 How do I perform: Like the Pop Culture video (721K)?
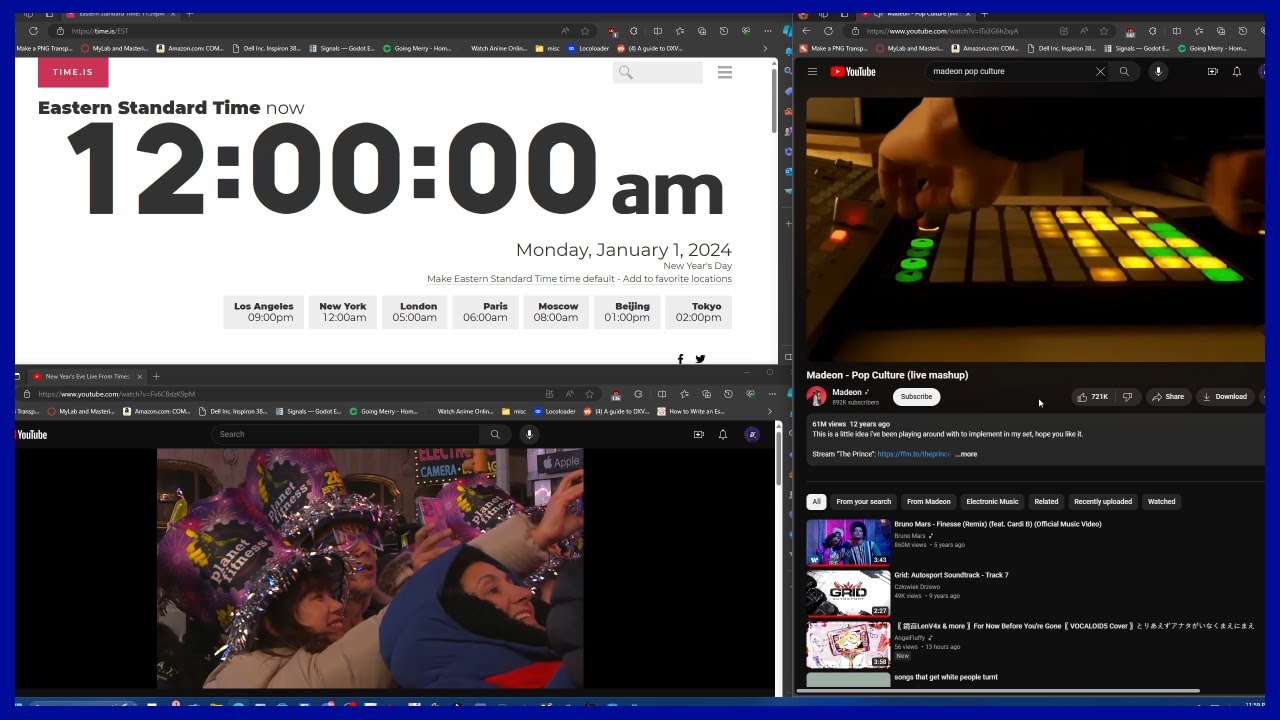(x=1093, y=397)
